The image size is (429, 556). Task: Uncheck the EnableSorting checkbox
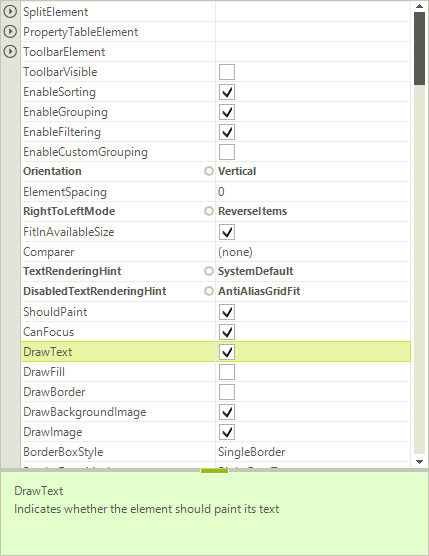pos(227,92)
